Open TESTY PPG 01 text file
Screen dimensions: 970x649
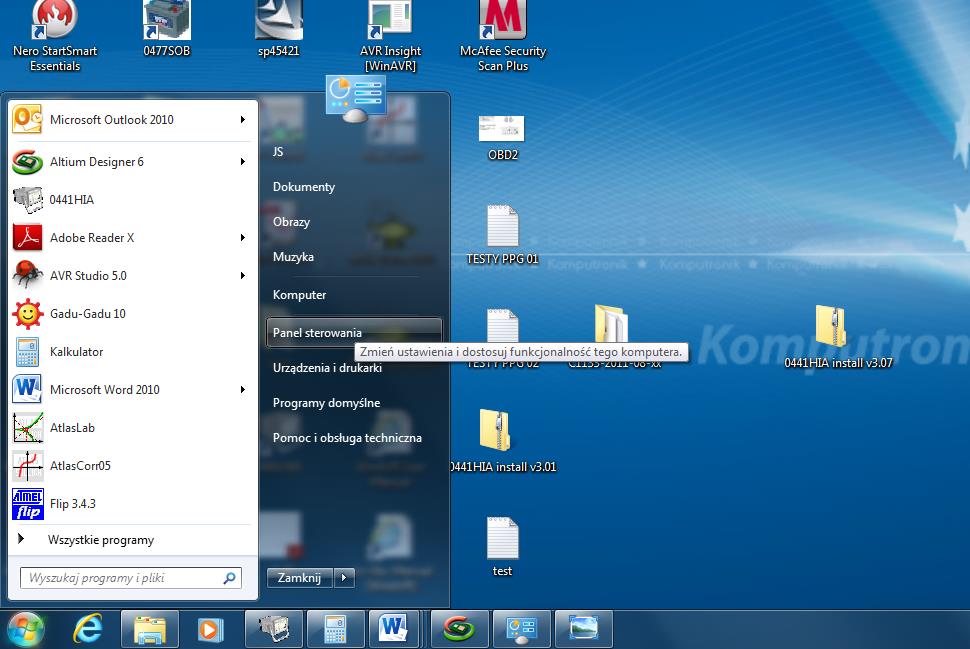pyautogui.click(x=502, y=235)
